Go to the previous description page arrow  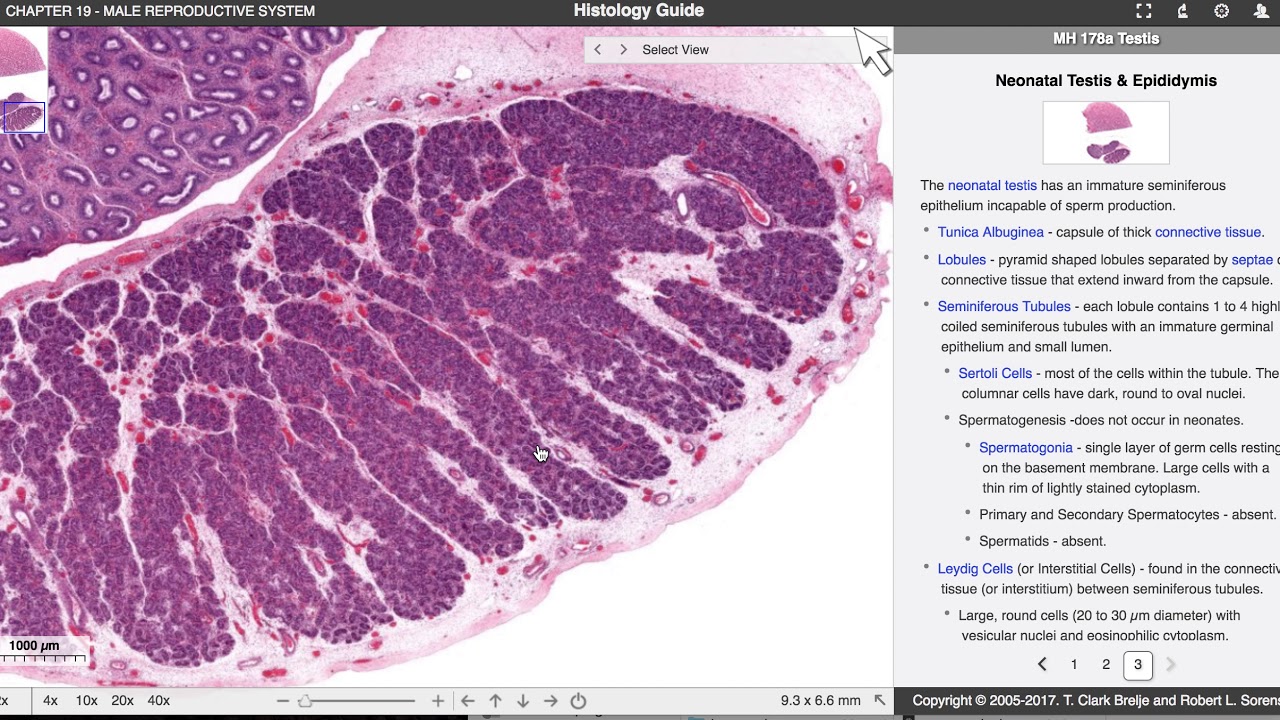tap(1042, 665)
